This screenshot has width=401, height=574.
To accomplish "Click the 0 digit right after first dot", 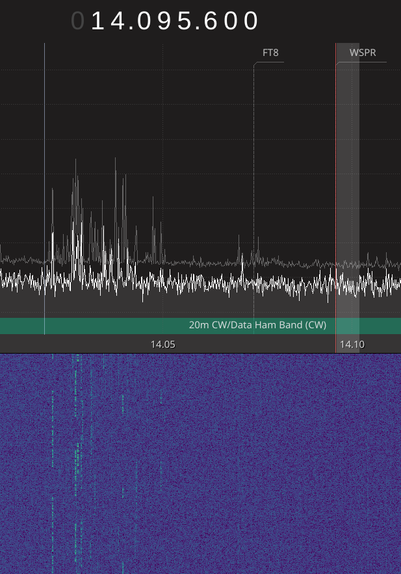I will click(x=144, y=21).
